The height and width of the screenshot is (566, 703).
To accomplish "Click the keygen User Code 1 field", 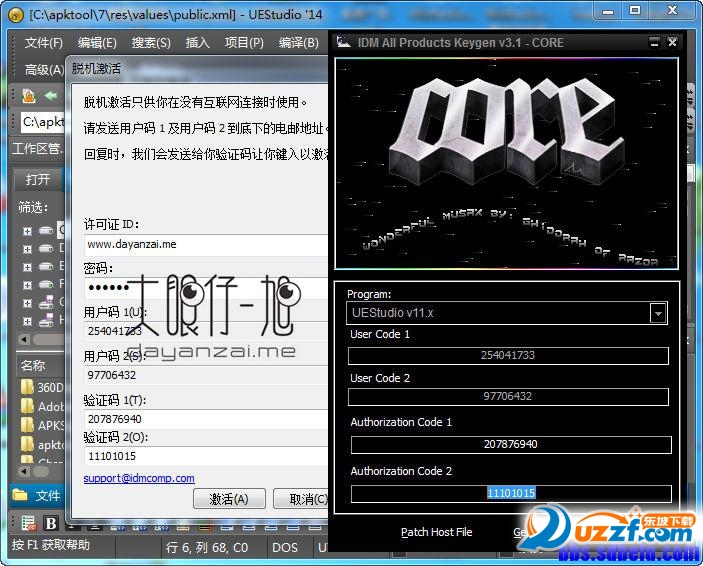I will 508,356.
